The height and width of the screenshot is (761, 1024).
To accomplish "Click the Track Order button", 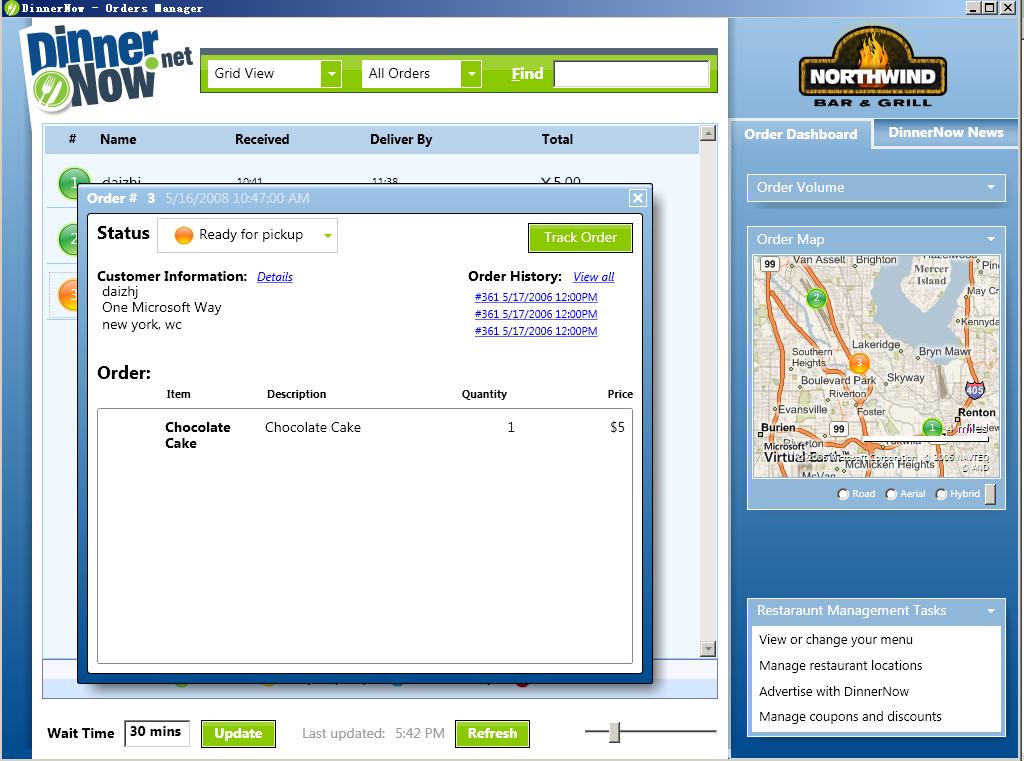I will click(x=581, y=238).
